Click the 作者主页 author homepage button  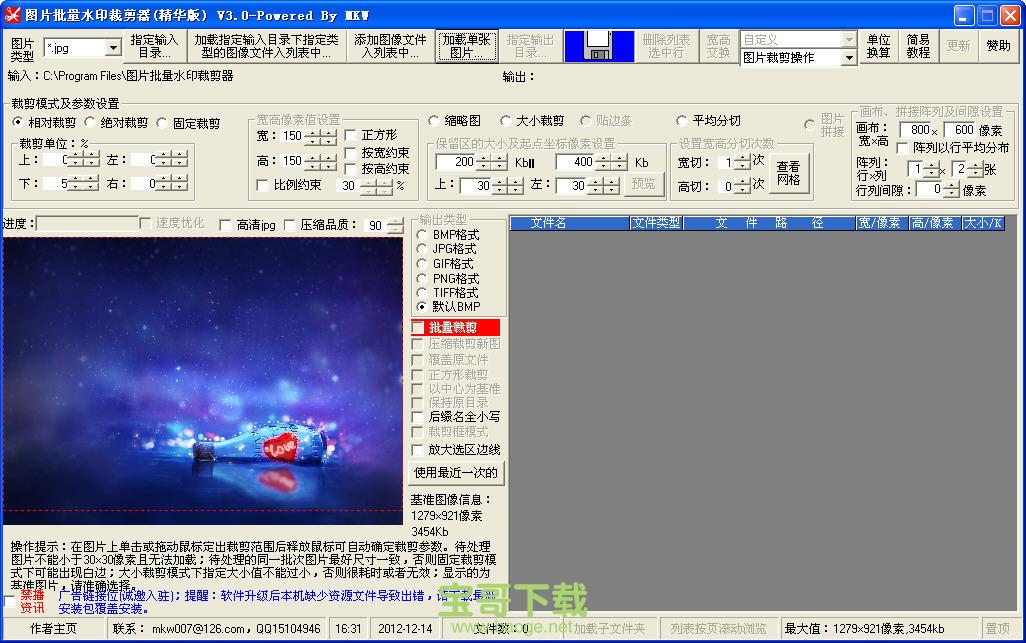(x=53, y=629)
